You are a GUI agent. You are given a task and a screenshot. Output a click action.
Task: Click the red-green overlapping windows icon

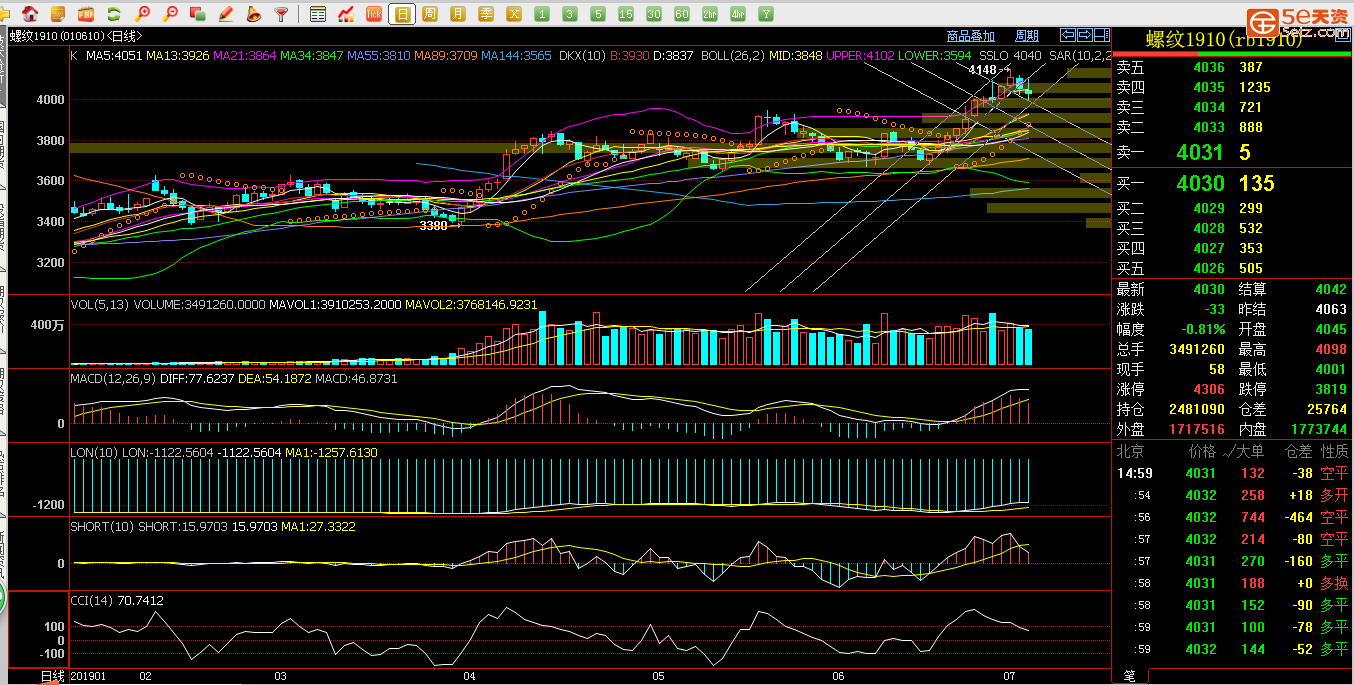click(198, 14)
